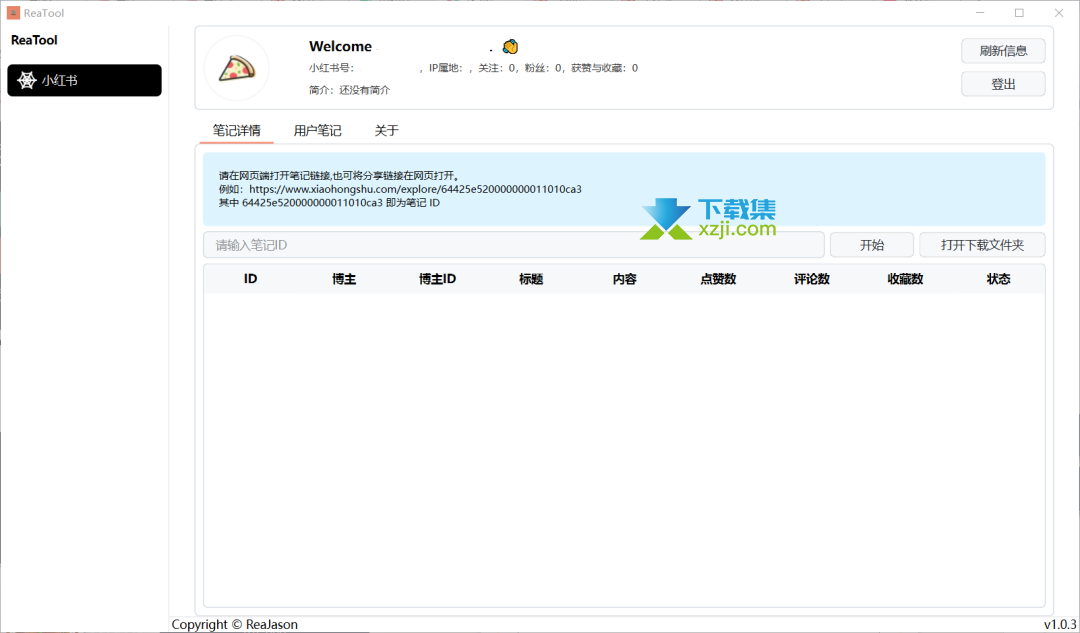Click the 标题 column header
The width and height of the screenshot is (1080, 633).
tap(531, 279)
